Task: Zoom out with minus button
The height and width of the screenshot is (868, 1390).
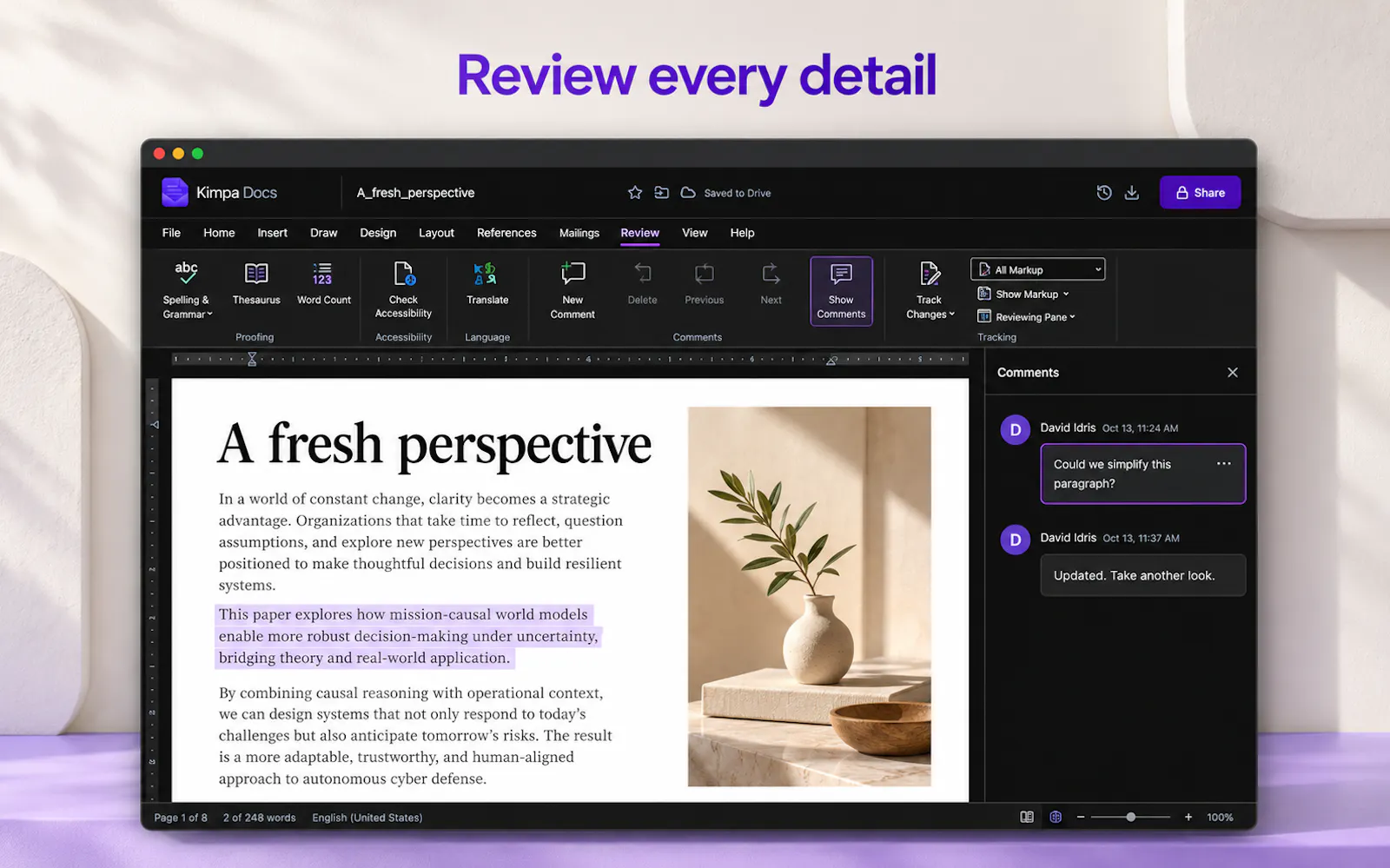Action: coord(1081,818)
